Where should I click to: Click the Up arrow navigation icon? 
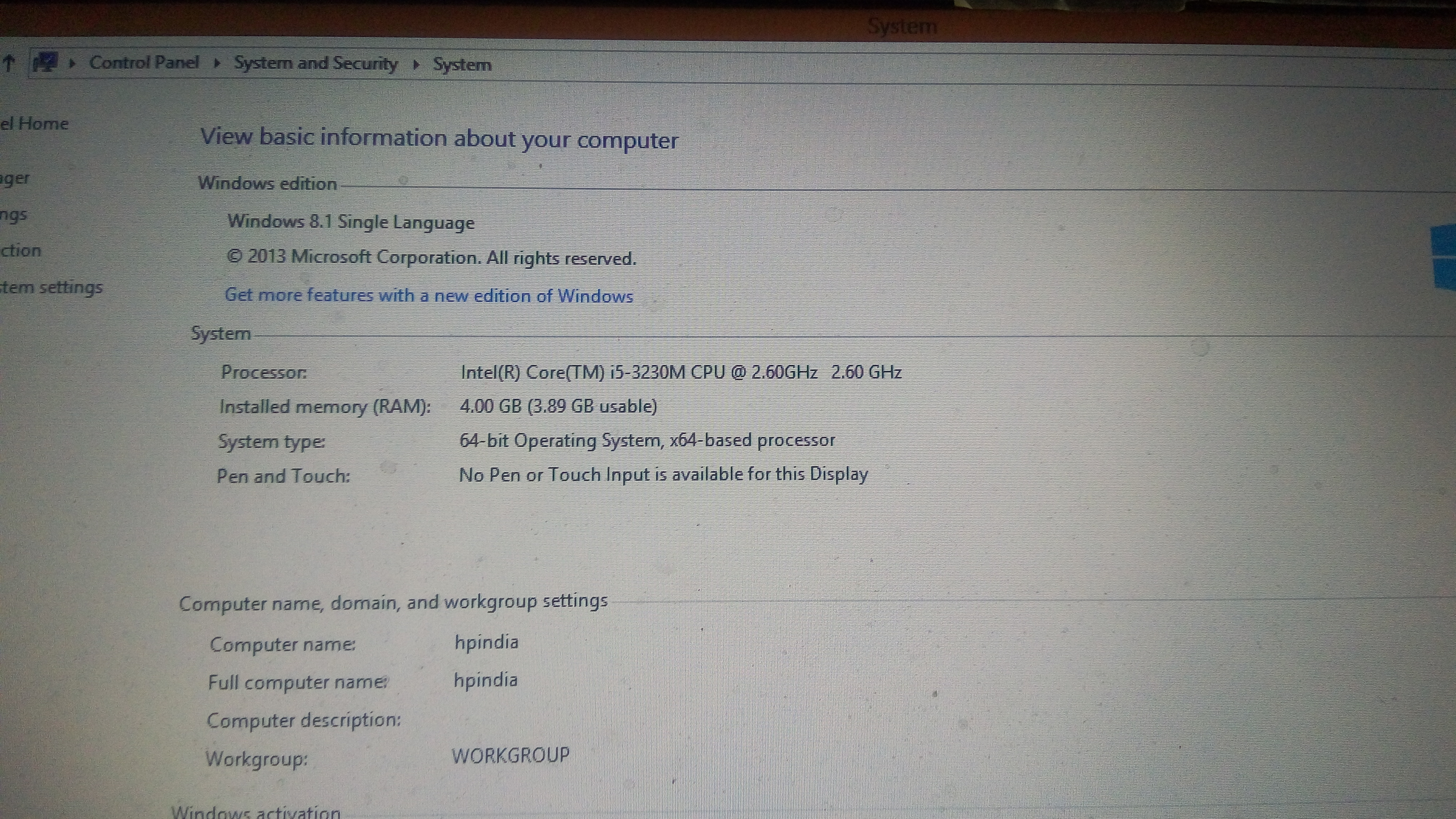coord(8,63)
